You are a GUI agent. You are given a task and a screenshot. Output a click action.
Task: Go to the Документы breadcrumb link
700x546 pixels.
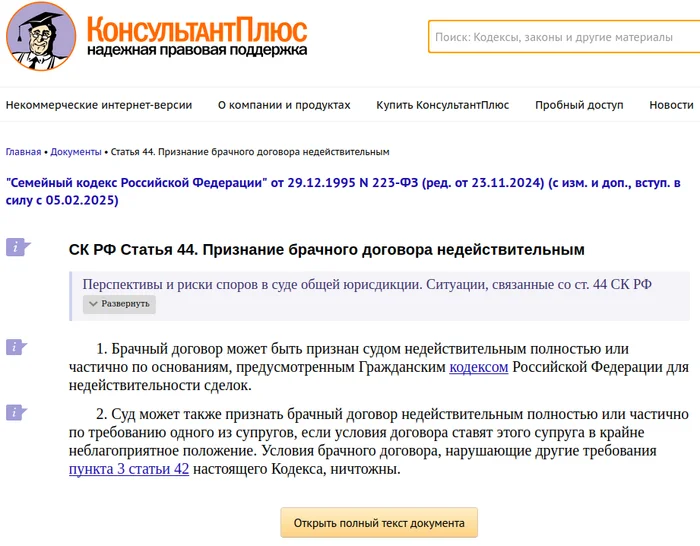tap(76, 152)
